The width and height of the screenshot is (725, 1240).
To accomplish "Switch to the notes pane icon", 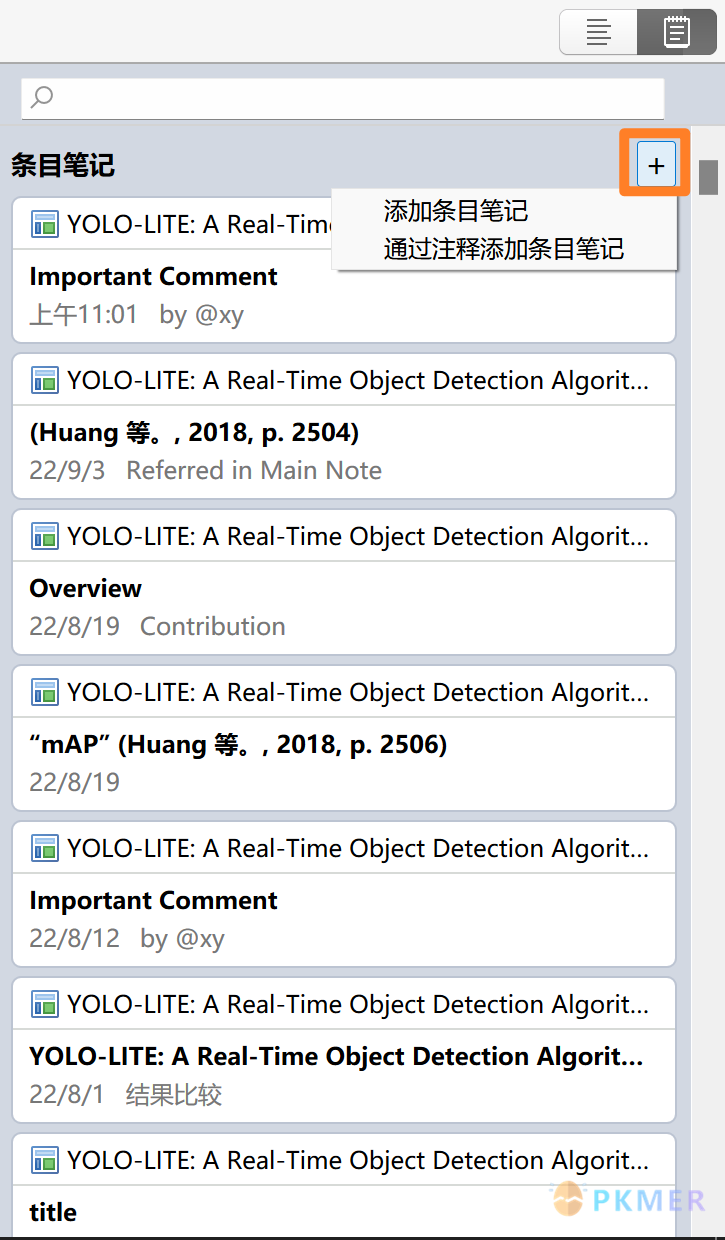I will [677, 32].
